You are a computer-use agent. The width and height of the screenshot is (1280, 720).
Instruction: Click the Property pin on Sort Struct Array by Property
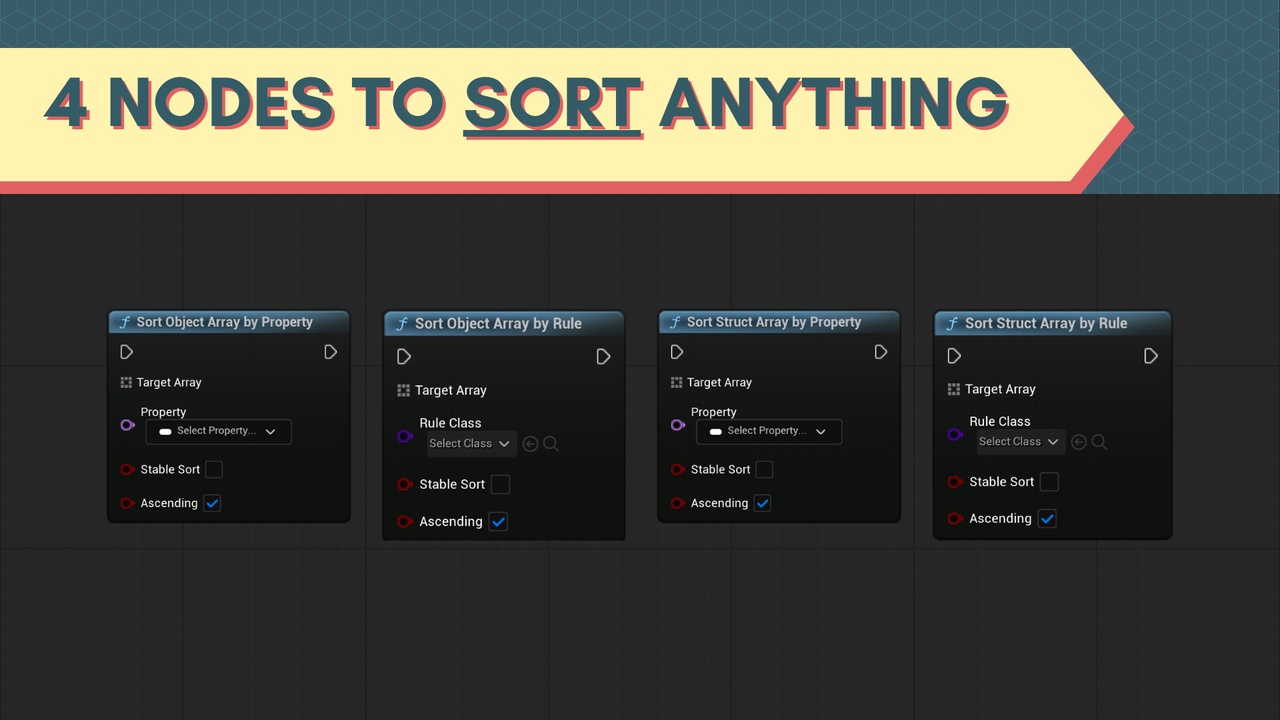pyautogui.click(x=677, y=425)
